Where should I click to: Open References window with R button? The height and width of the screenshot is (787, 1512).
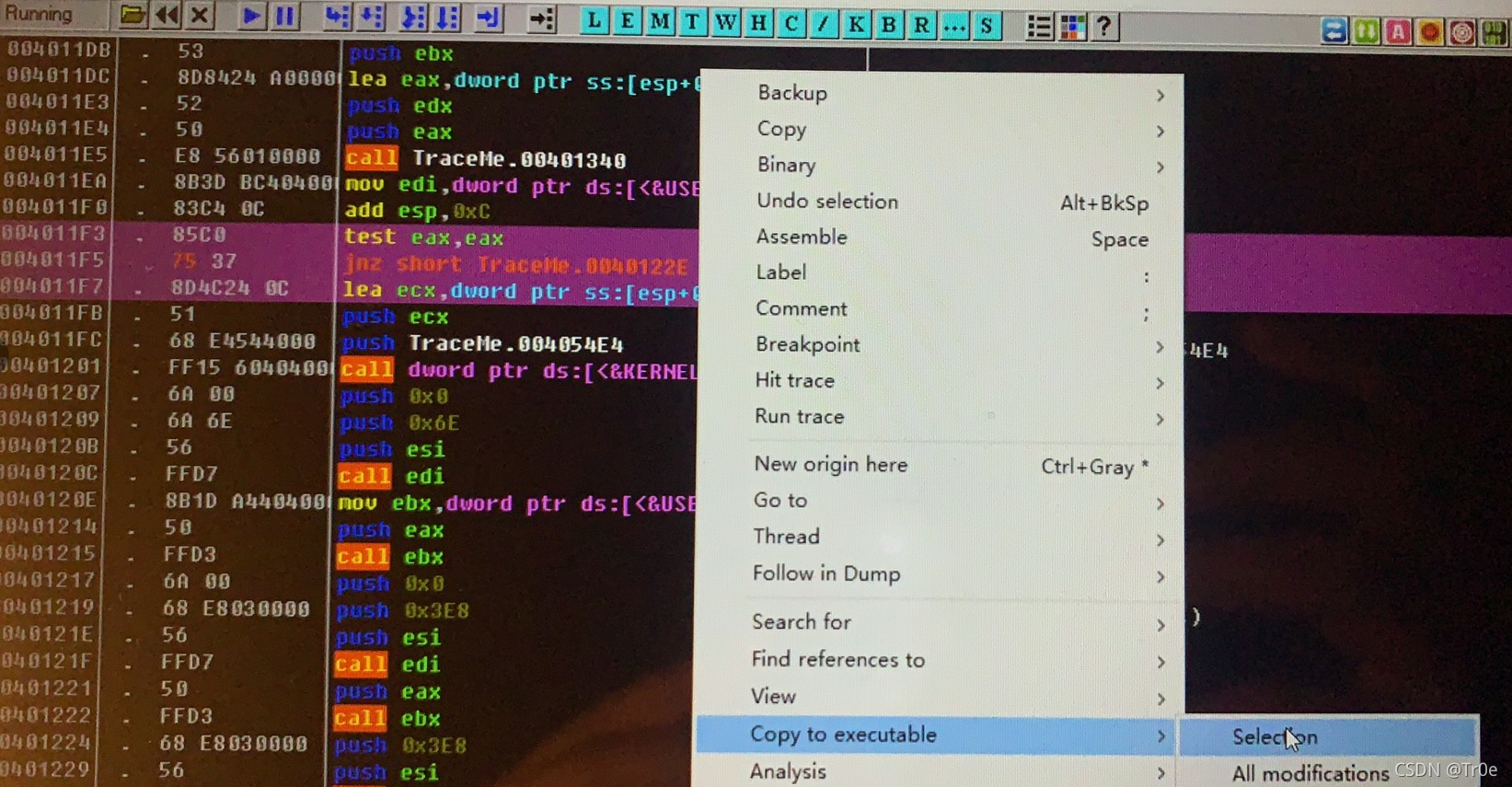tap(921, 25)
